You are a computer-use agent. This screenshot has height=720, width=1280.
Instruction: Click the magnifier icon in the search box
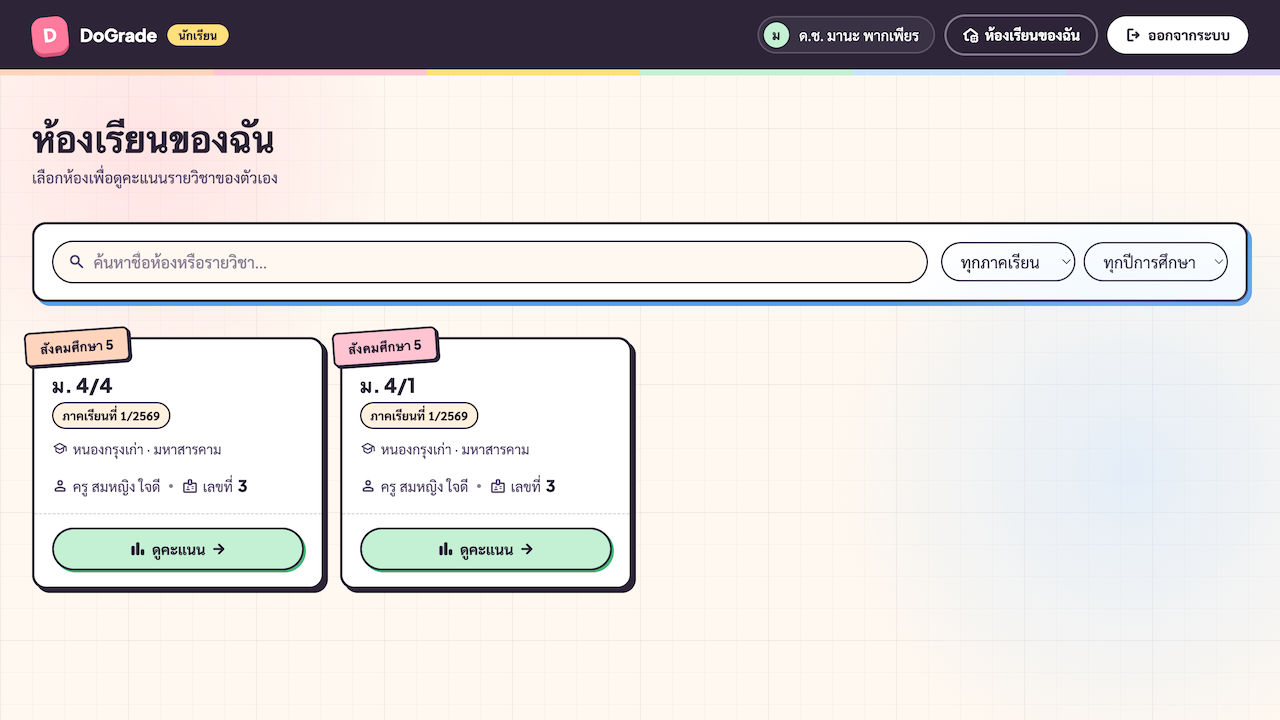tap(77, 262)
